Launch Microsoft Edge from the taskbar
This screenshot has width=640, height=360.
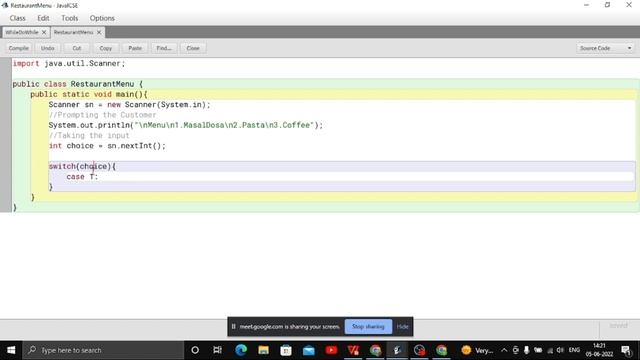[241, 350]
